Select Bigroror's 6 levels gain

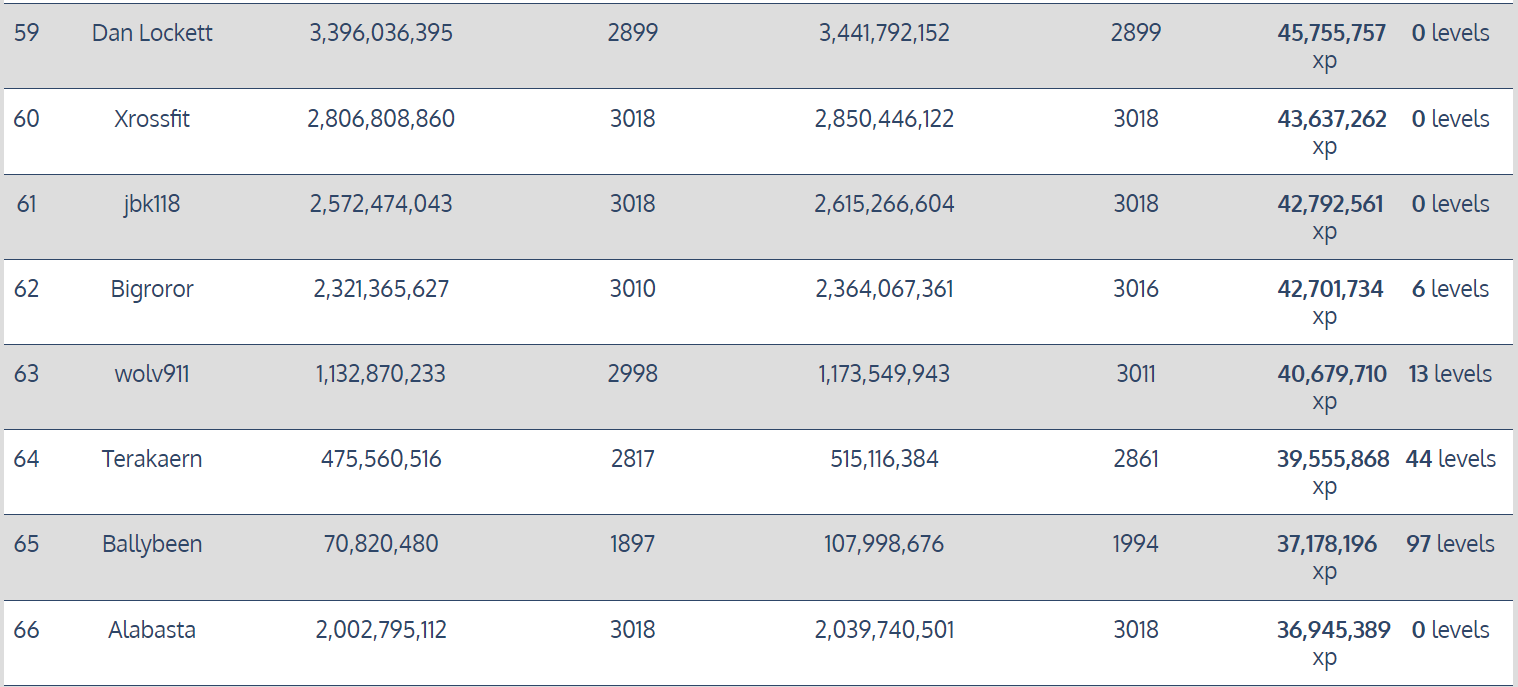tap(1450, 289)
